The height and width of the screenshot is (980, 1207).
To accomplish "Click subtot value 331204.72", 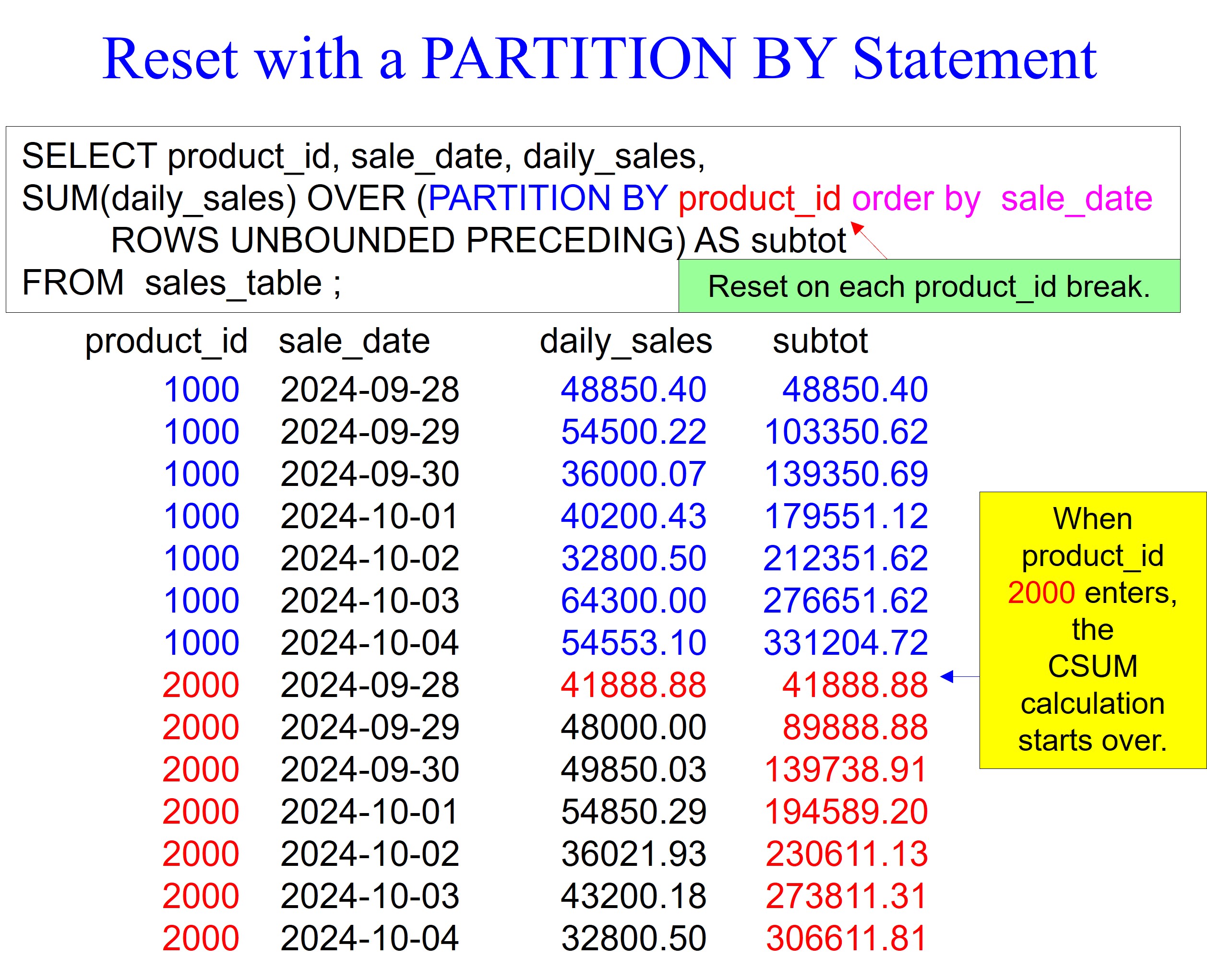I will 845,643.
